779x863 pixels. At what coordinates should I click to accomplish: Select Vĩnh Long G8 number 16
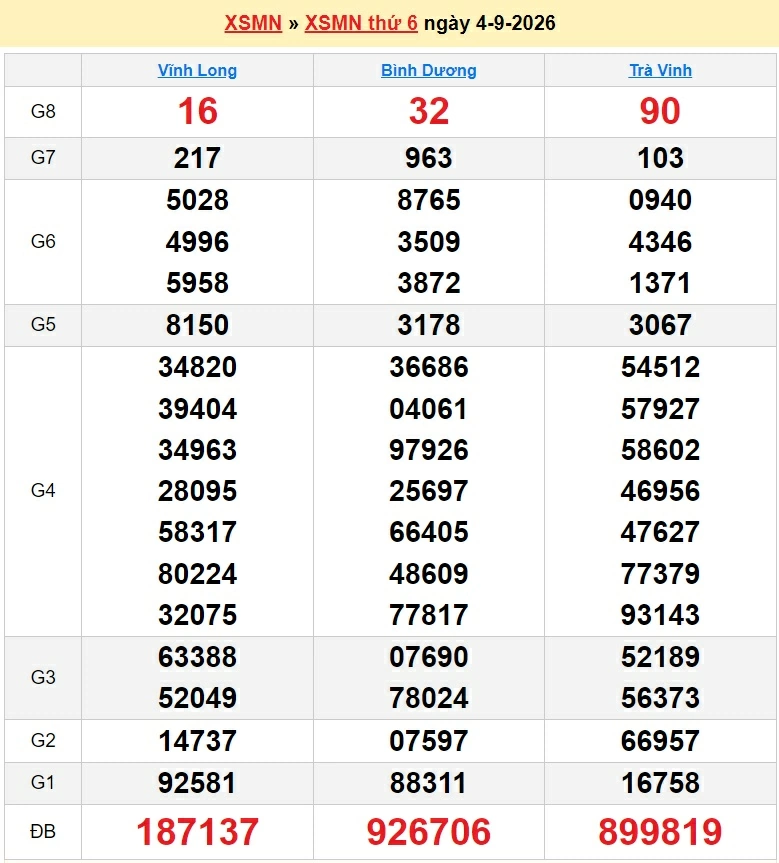pyautogui.click(x=198, y=111)
